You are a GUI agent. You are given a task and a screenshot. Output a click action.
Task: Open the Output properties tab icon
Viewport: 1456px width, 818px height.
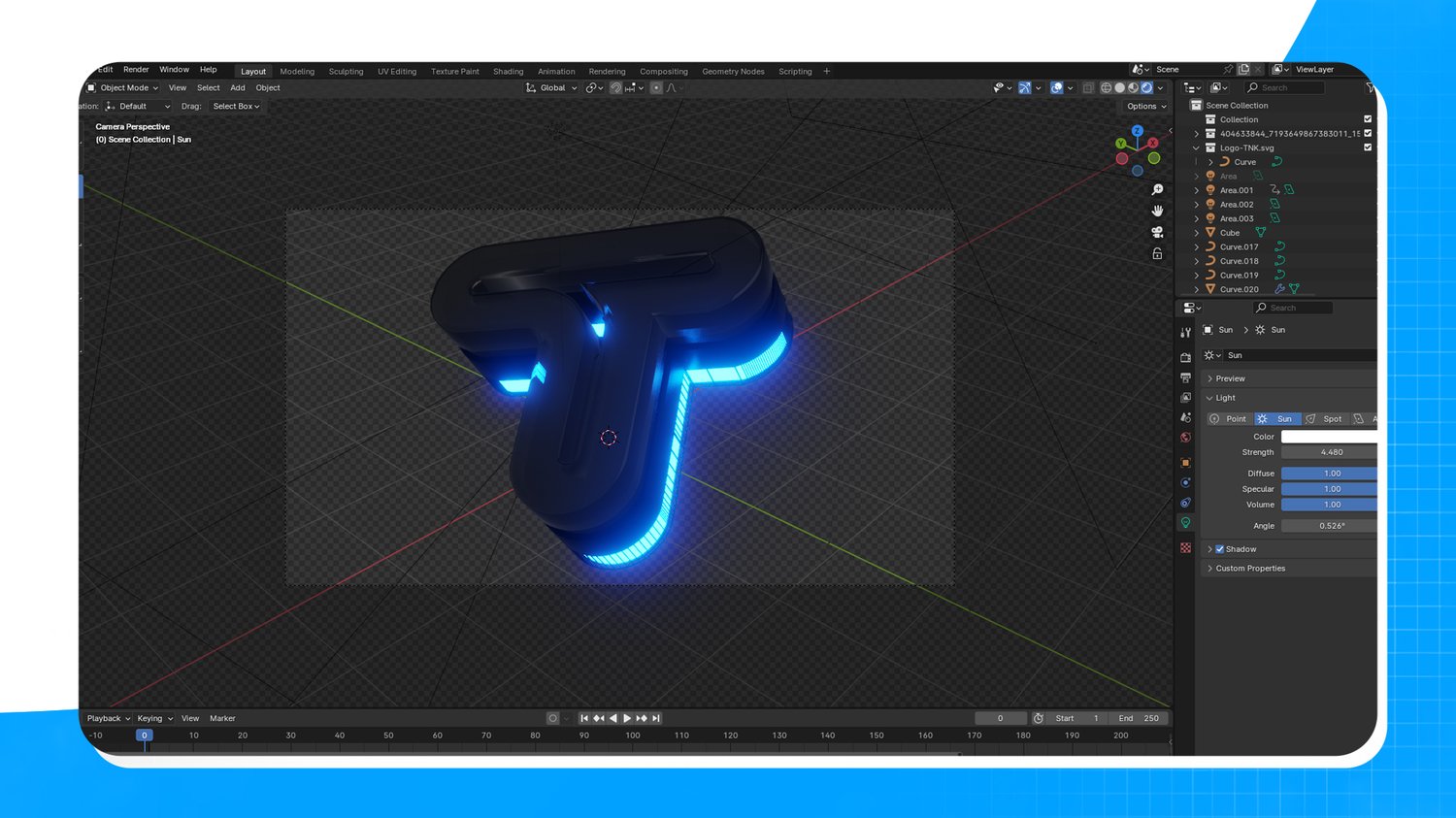tap(1185, 377)
